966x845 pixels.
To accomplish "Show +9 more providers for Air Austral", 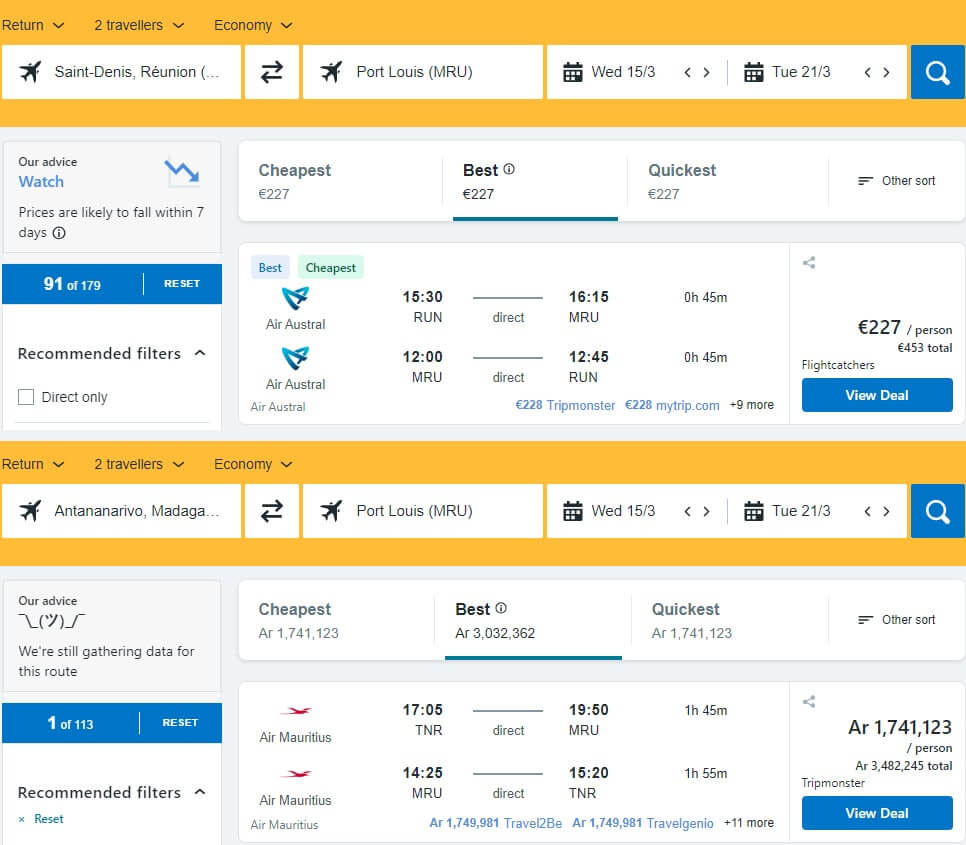I will pos(752,405).
